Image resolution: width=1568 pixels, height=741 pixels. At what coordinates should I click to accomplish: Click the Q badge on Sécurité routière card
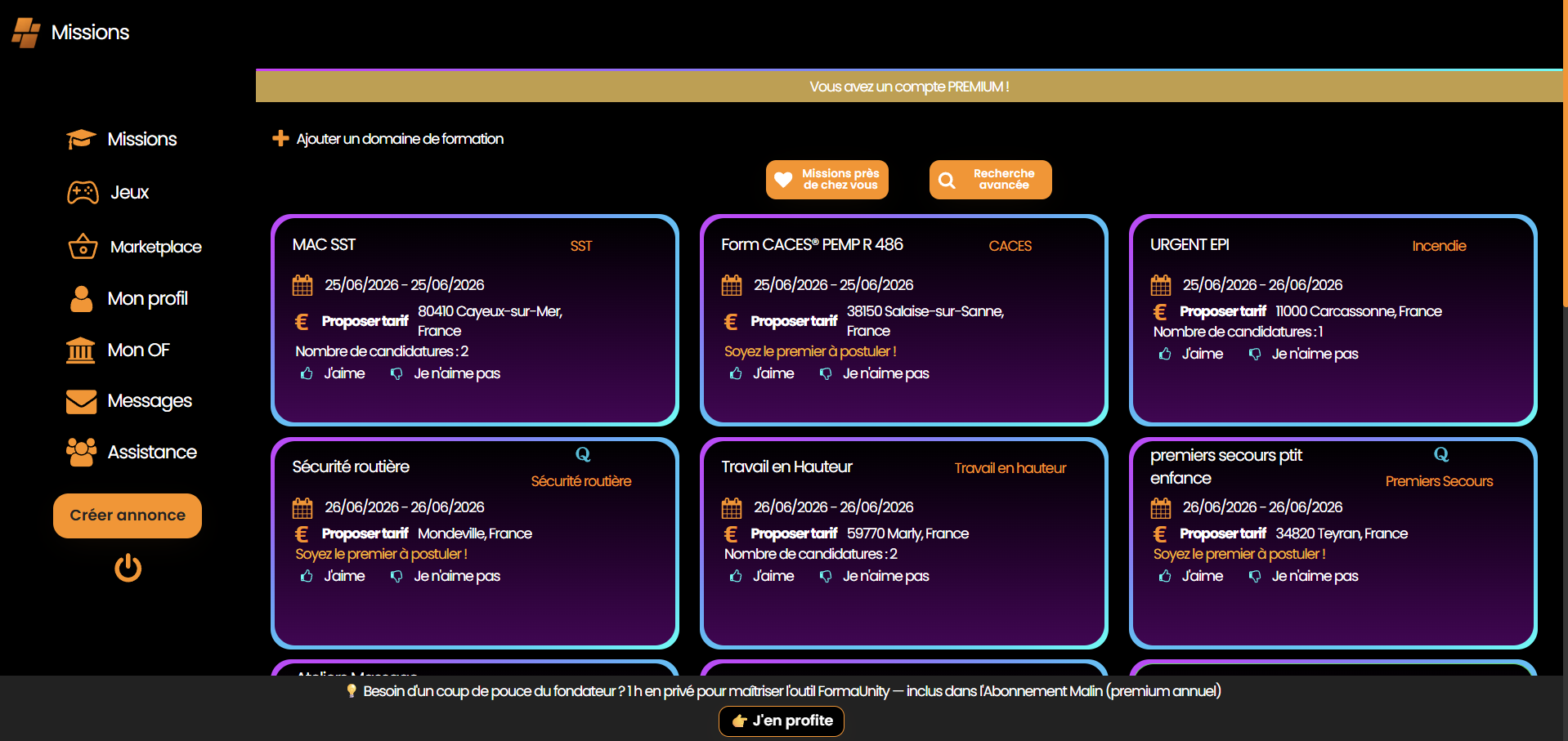point(583,454)
